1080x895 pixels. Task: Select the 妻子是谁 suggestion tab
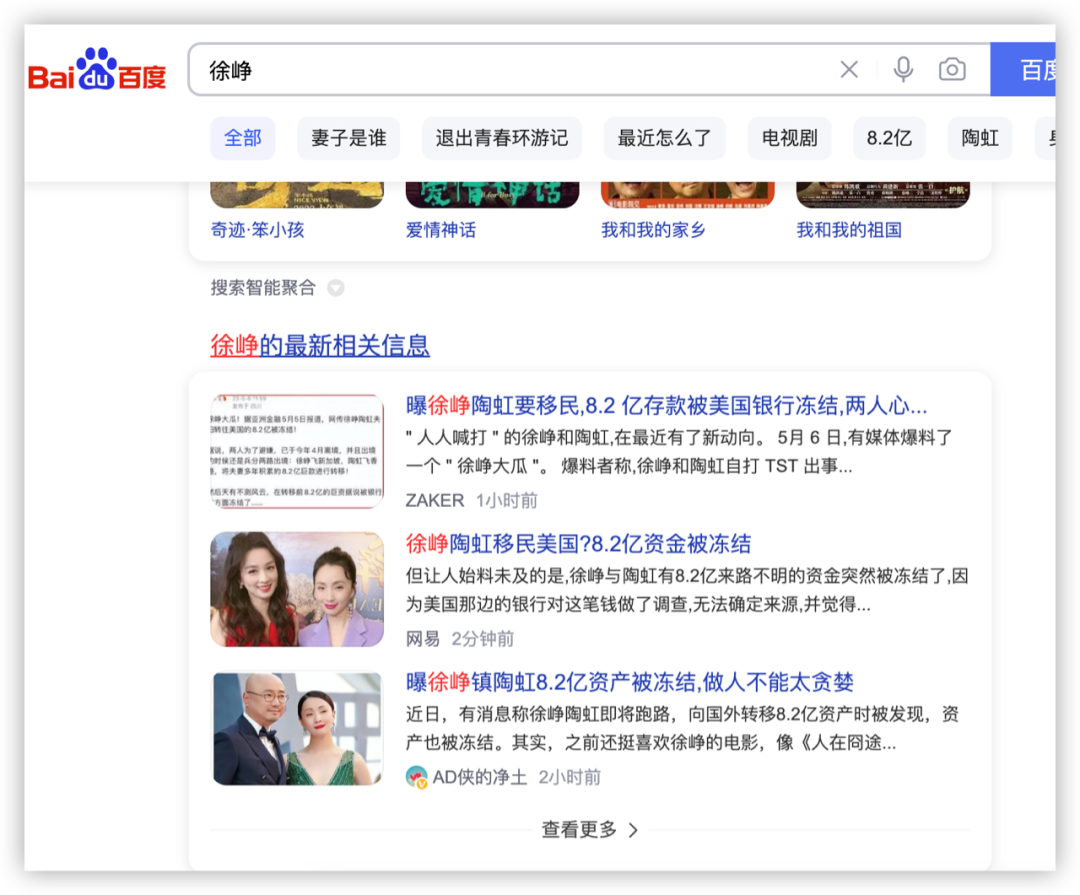point(349,138)
